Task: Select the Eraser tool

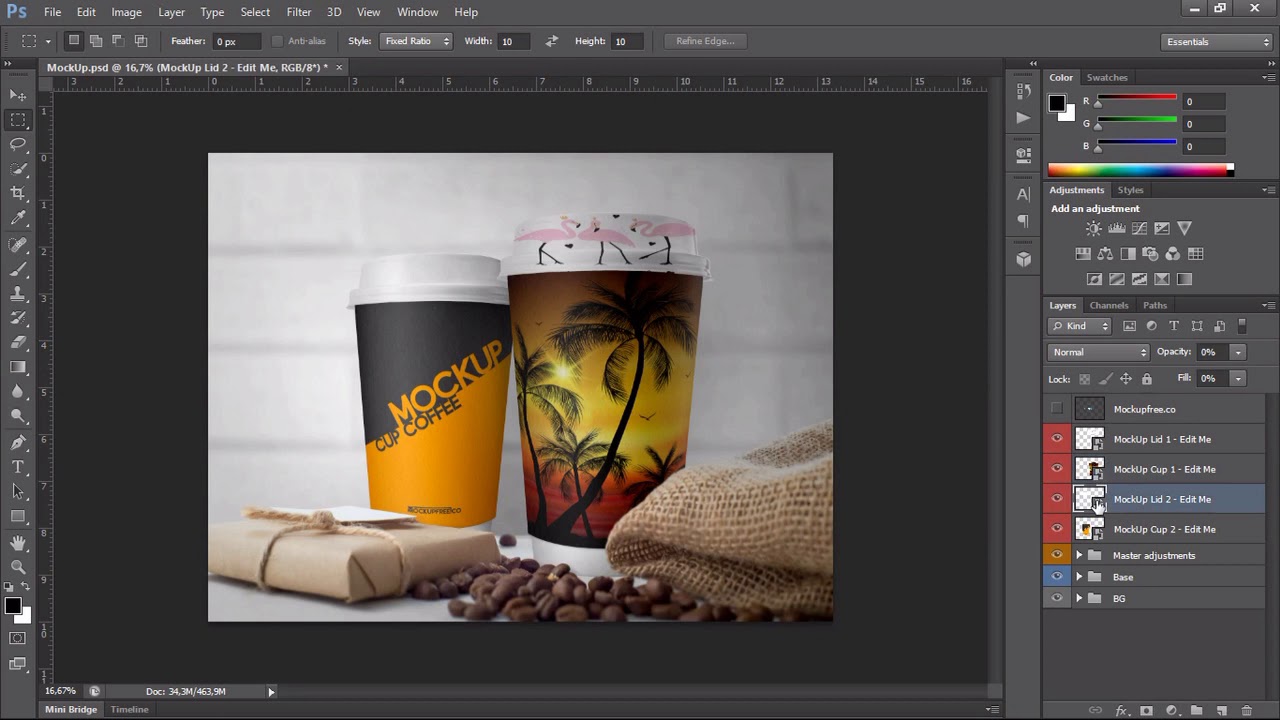Action: click(x=18, y=343)
